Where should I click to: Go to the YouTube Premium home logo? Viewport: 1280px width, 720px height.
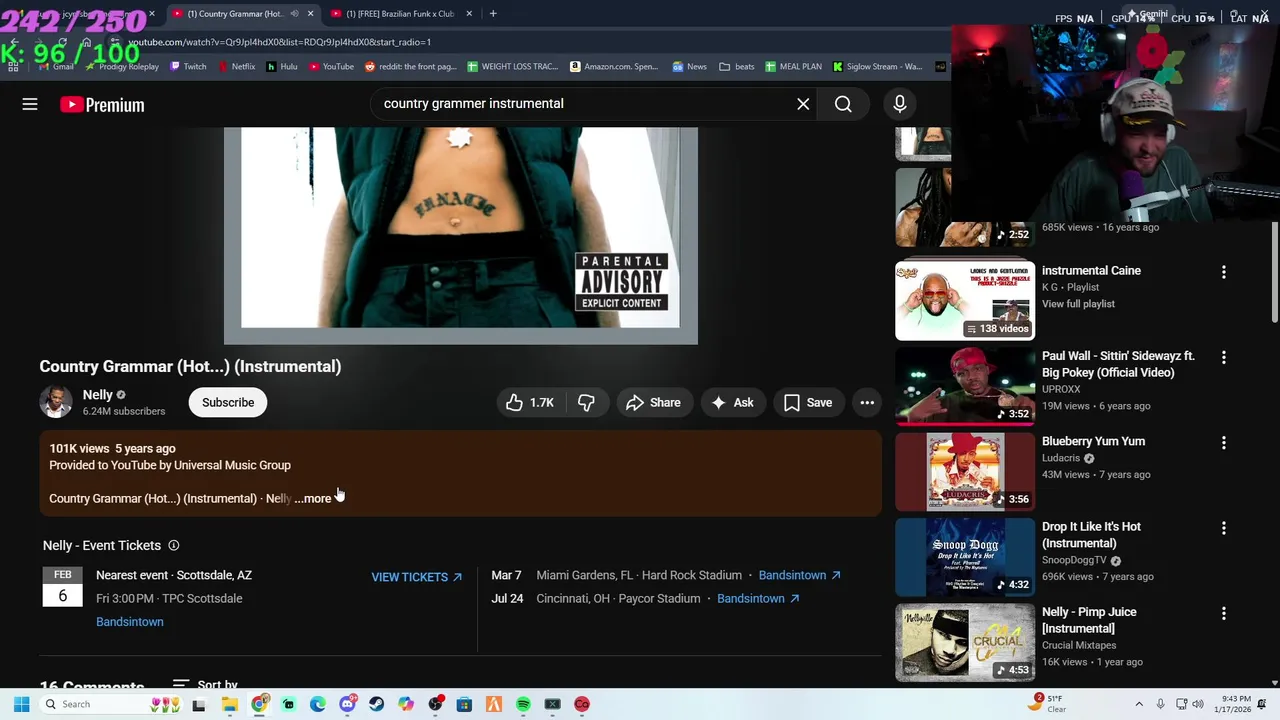(x=102, y=105)
